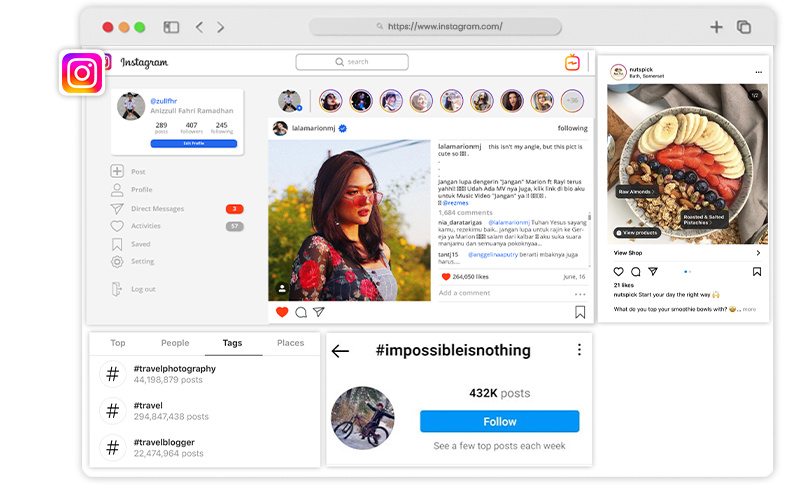This screenshot has height=500, width=800.
Task: Click carousel dots on nutspick post
Action: pos(687,271)
